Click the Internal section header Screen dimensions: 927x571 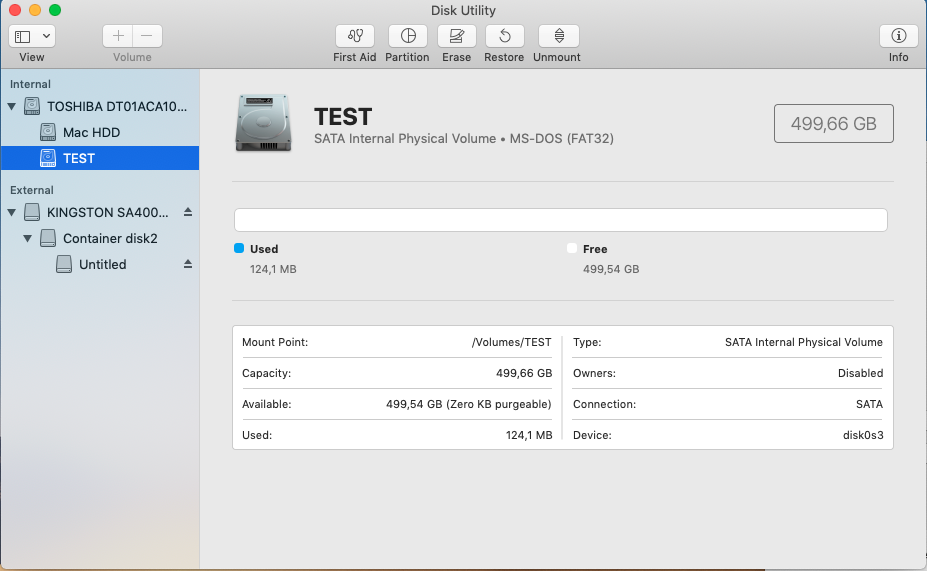30,84
